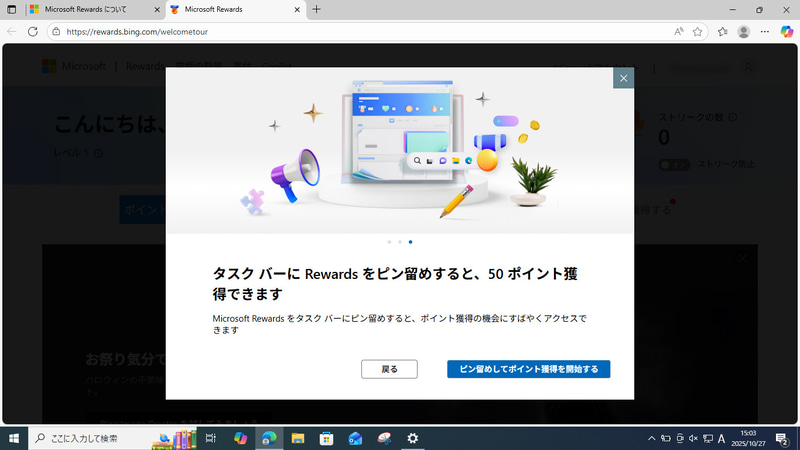
Task: Select the first carousel page dot
Action: (x=389, y=242)
